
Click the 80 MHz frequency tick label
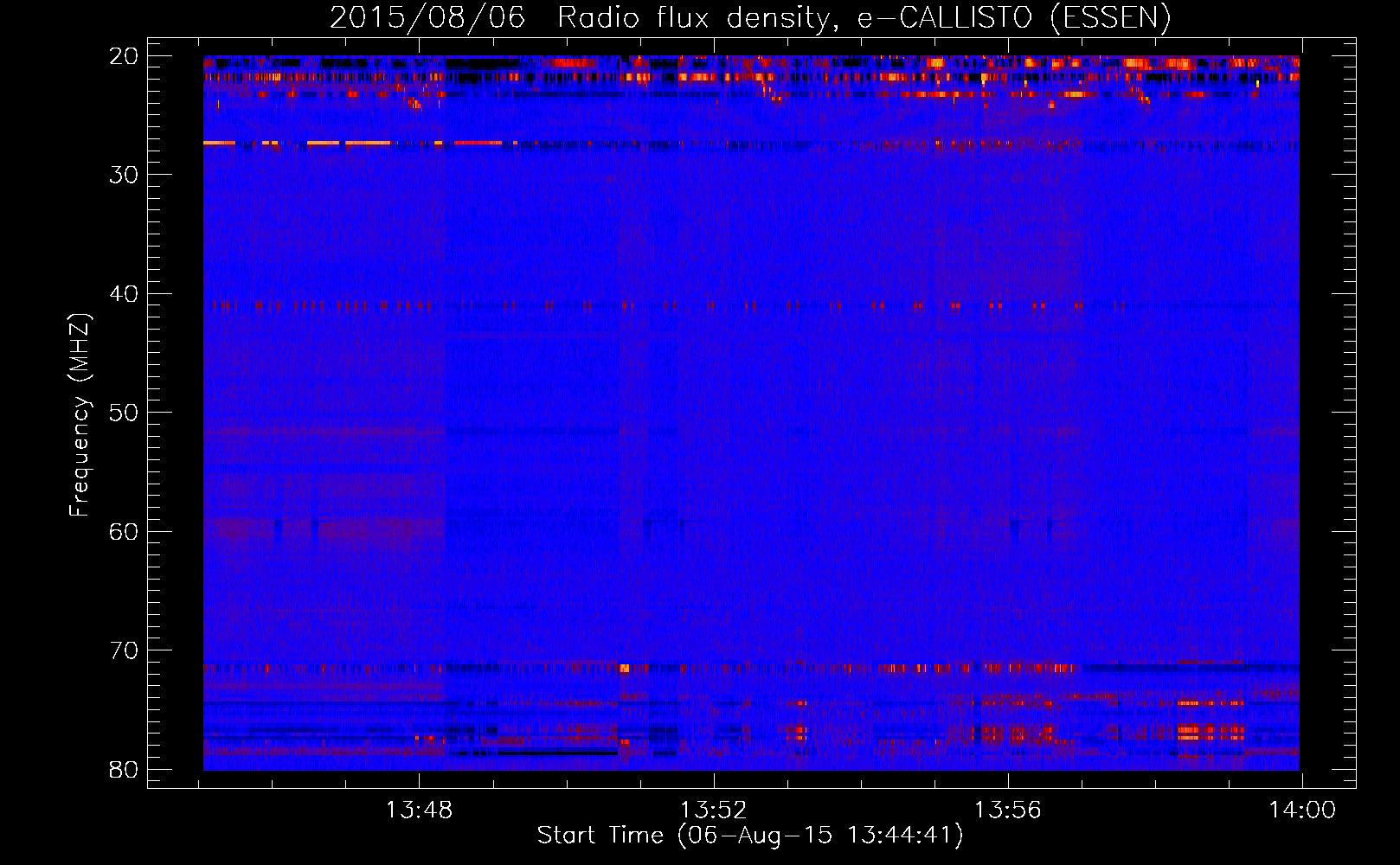124,769
